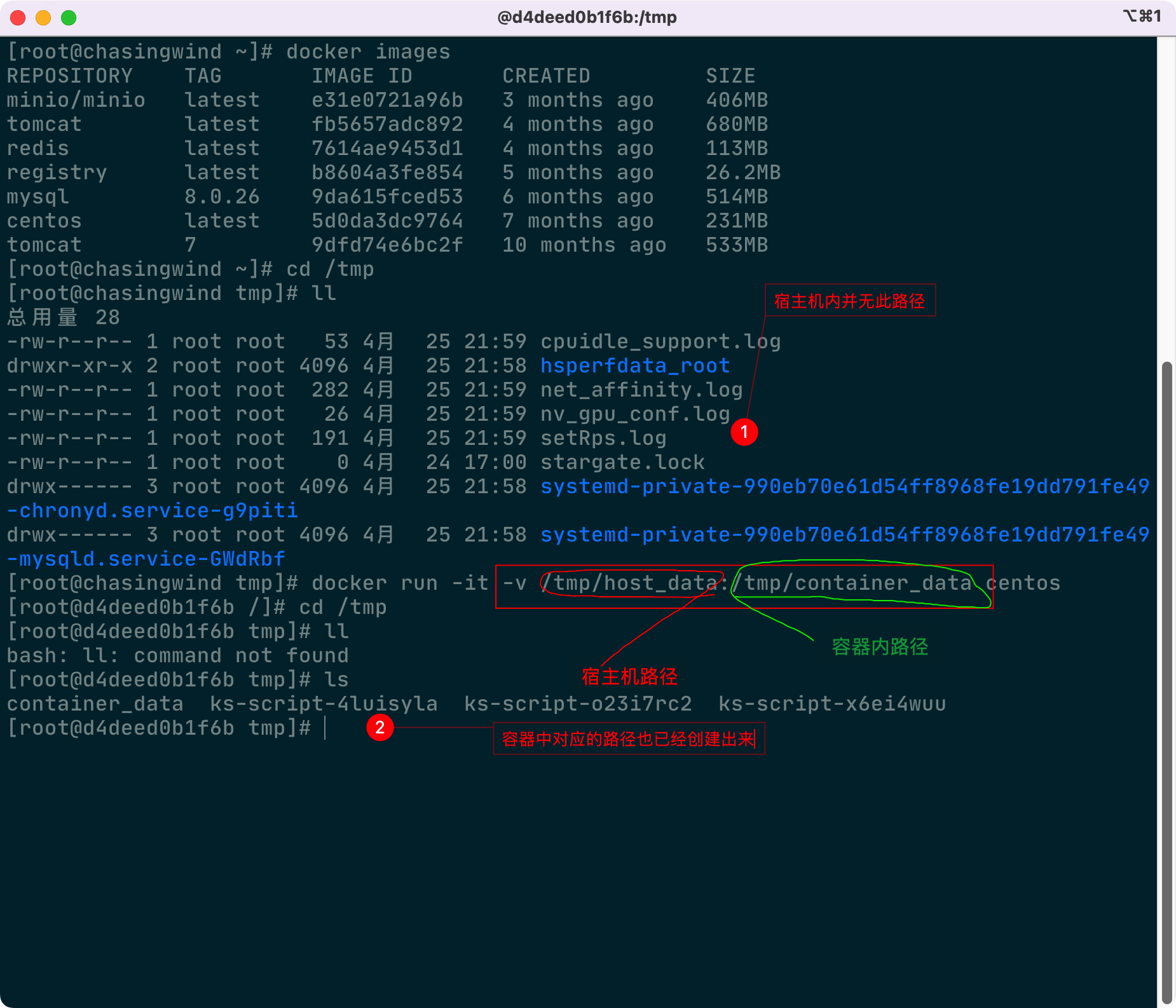
Task: Click the /tmp/host_data path in docker command
Action: click(x=629, y=583)
